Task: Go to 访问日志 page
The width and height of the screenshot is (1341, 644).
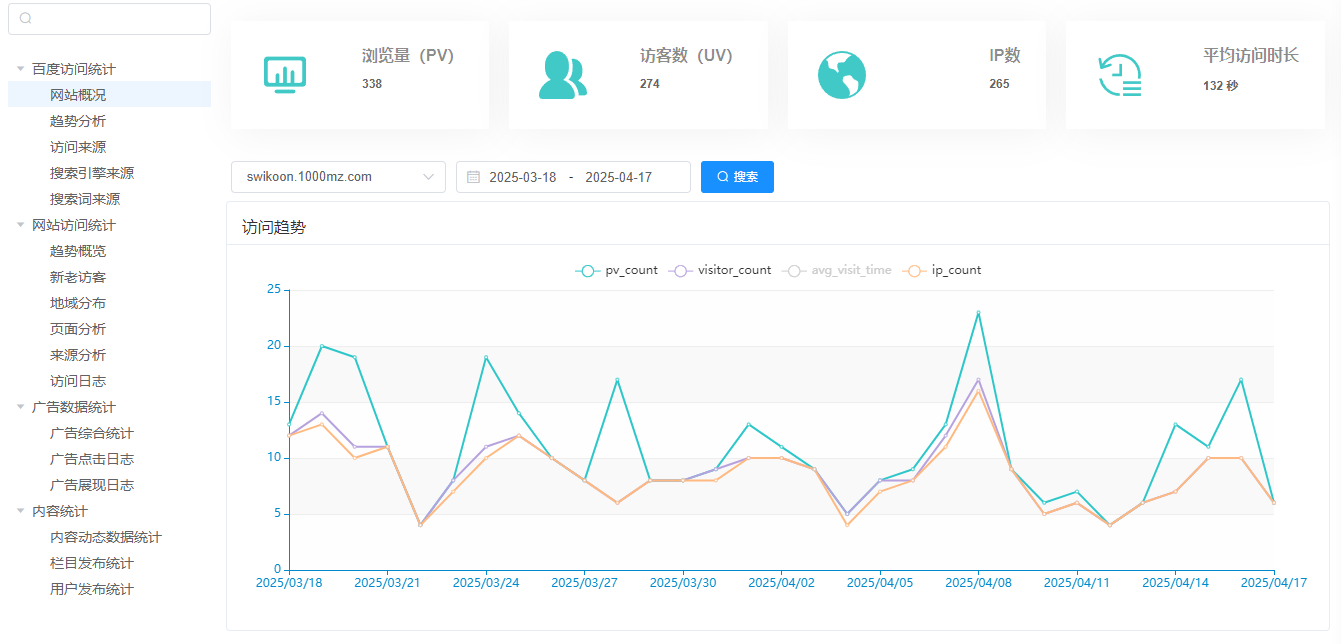Action: point(78,381)
